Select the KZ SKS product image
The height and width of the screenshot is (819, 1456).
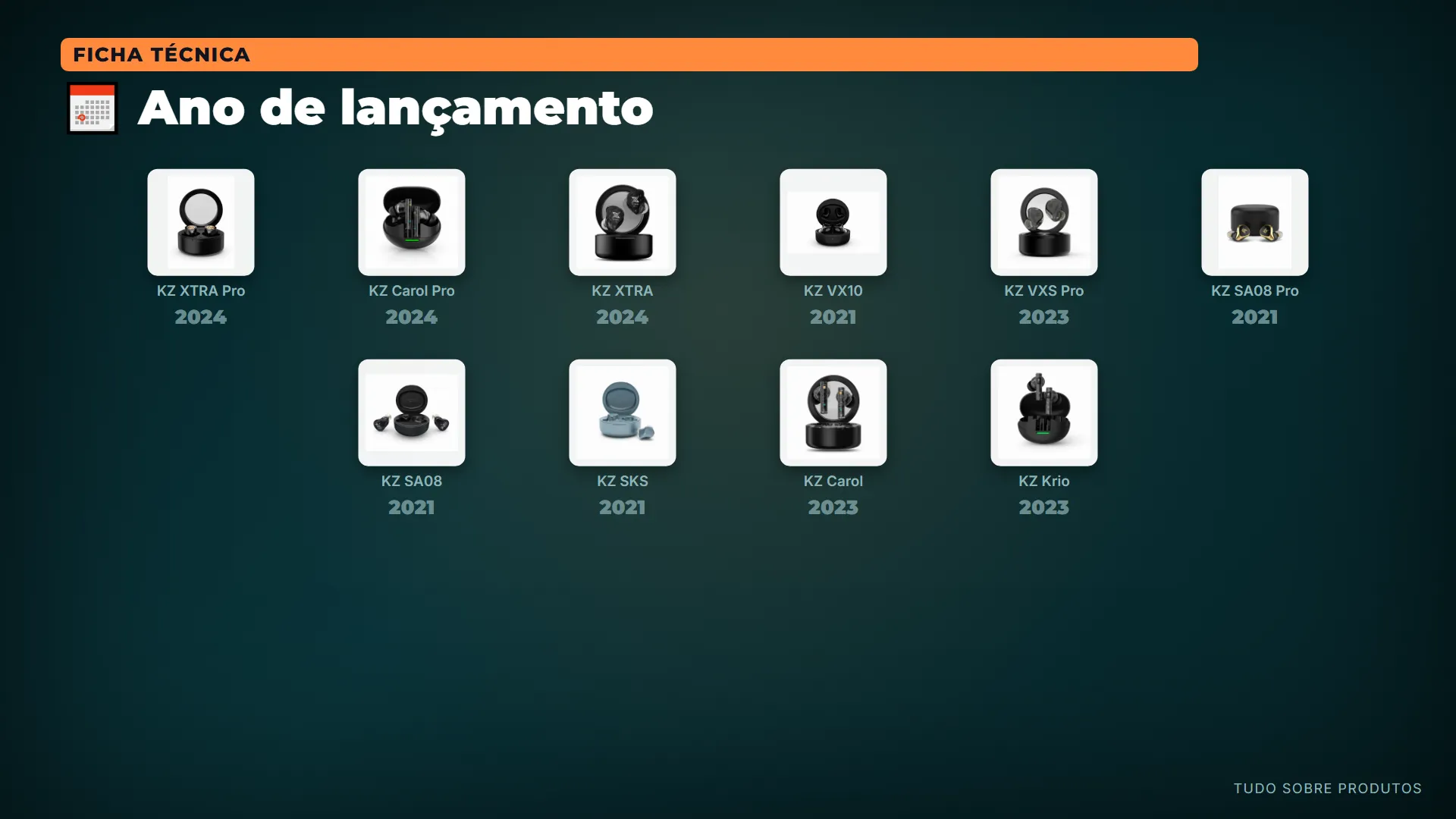[x=623, y=413]
